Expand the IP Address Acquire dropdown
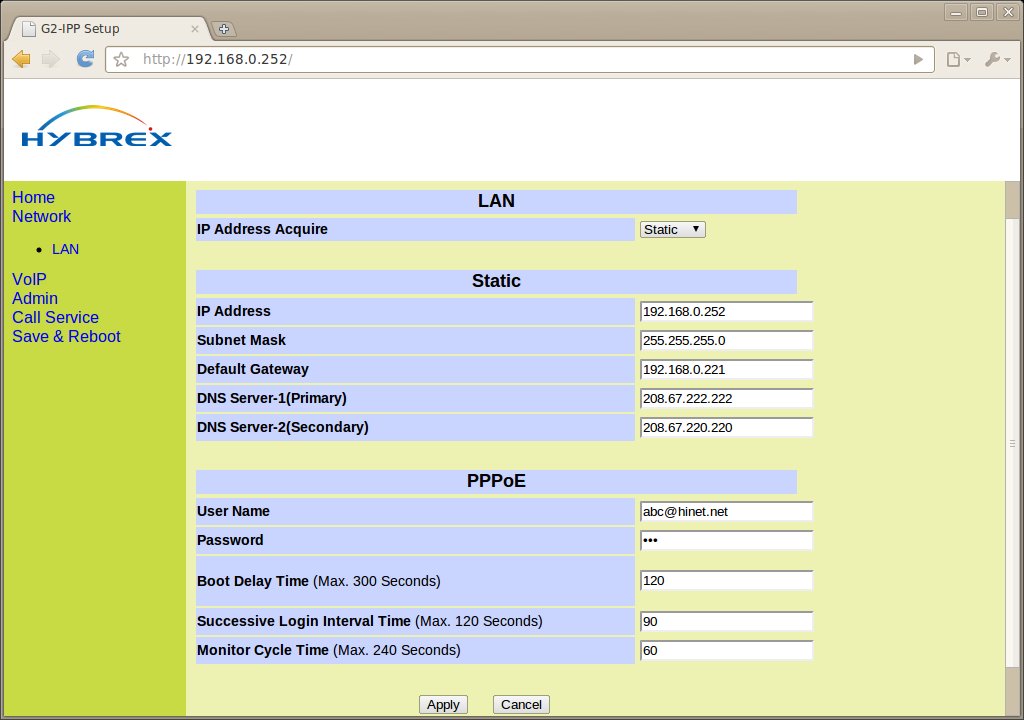Image resolution: width=1024 pixels, height=720 pixels. pyautogui.click(x=673, y=230)
